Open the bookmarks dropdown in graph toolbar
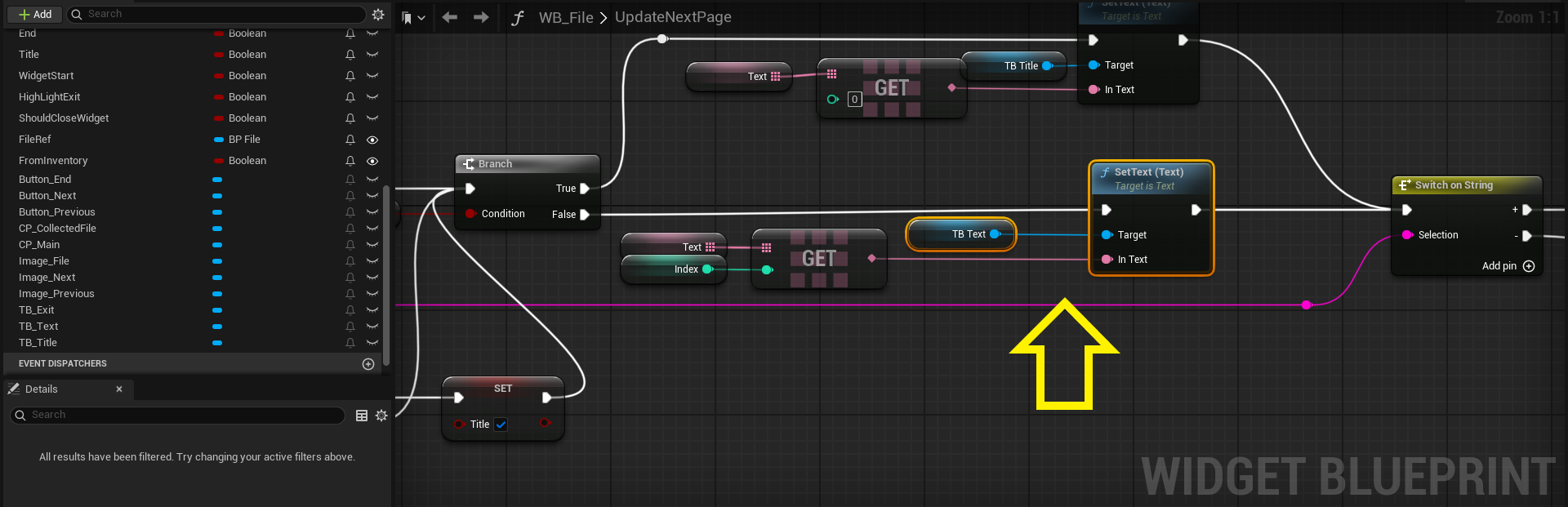 click(x=413, y=18)
